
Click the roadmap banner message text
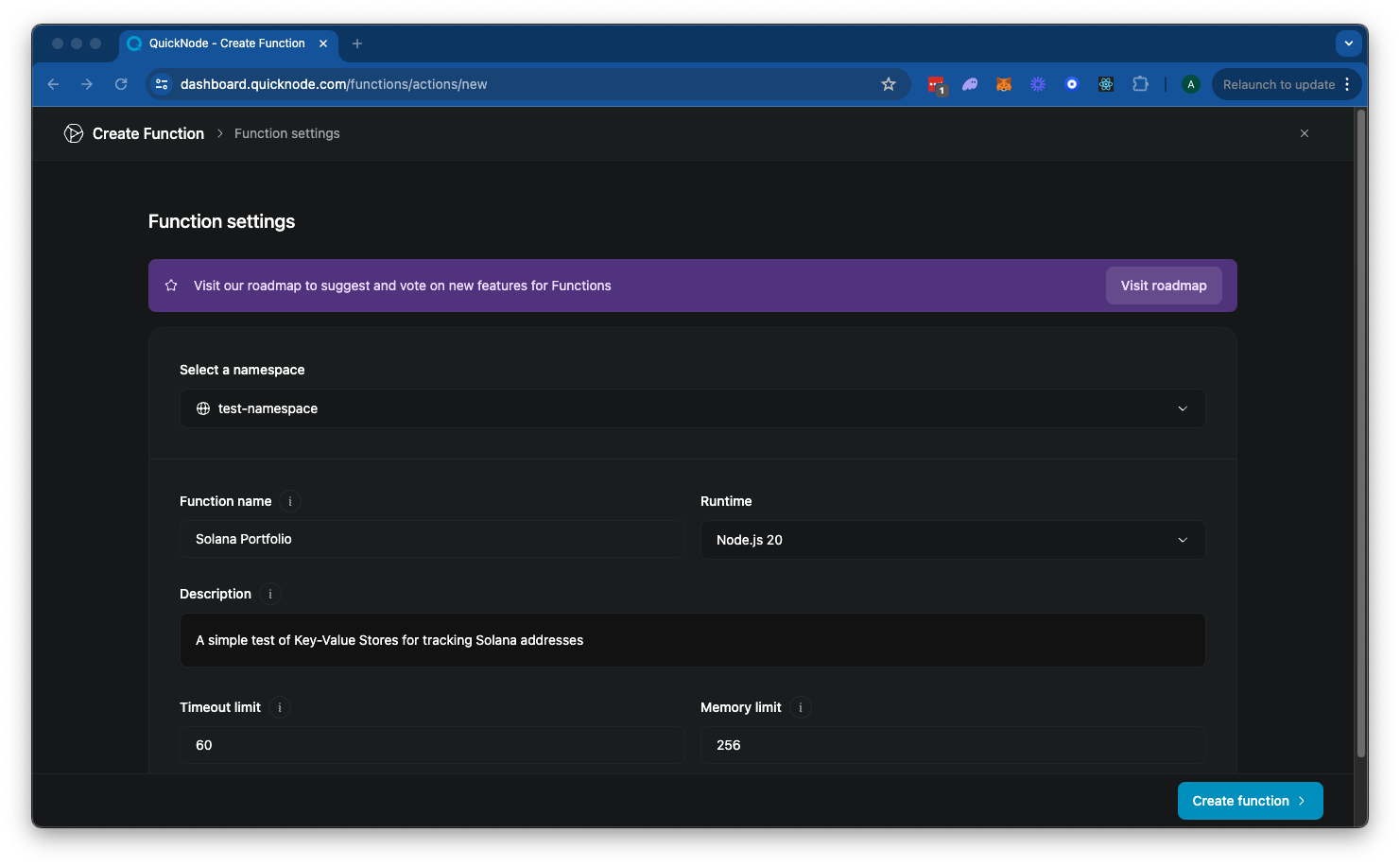tap(403, 286)
